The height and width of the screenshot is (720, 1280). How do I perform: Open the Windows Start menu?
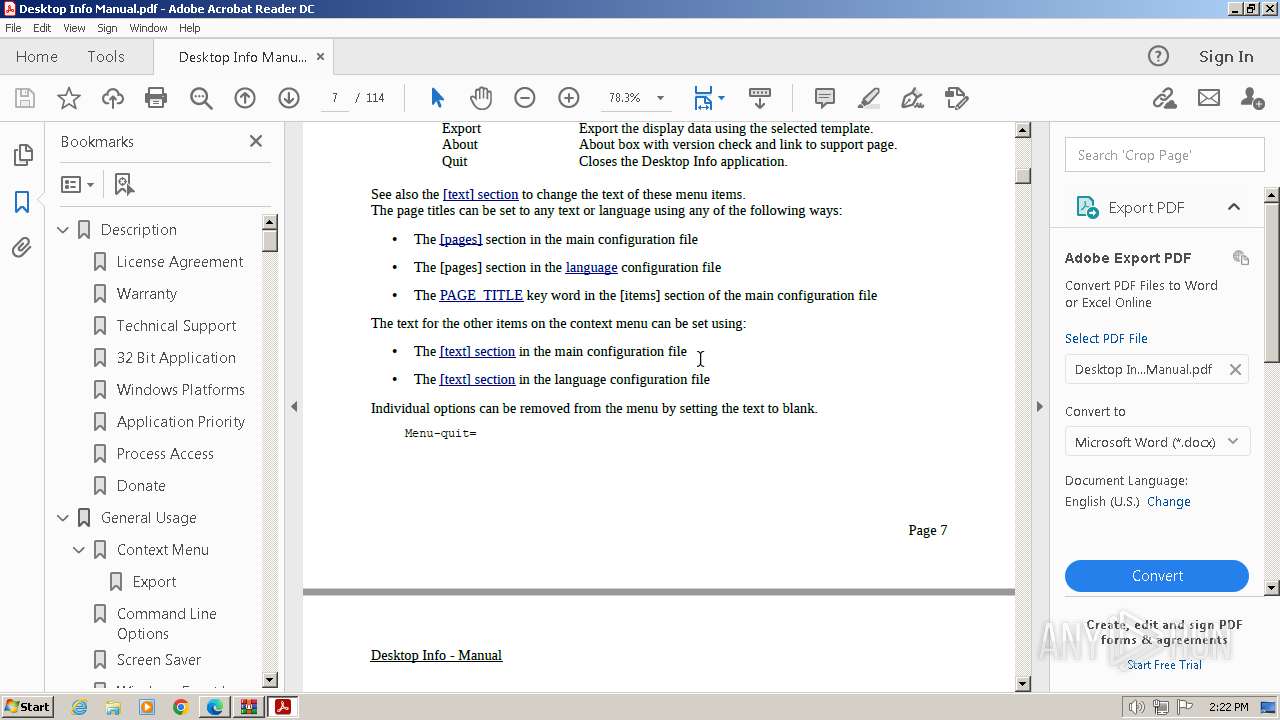point(27,707)
